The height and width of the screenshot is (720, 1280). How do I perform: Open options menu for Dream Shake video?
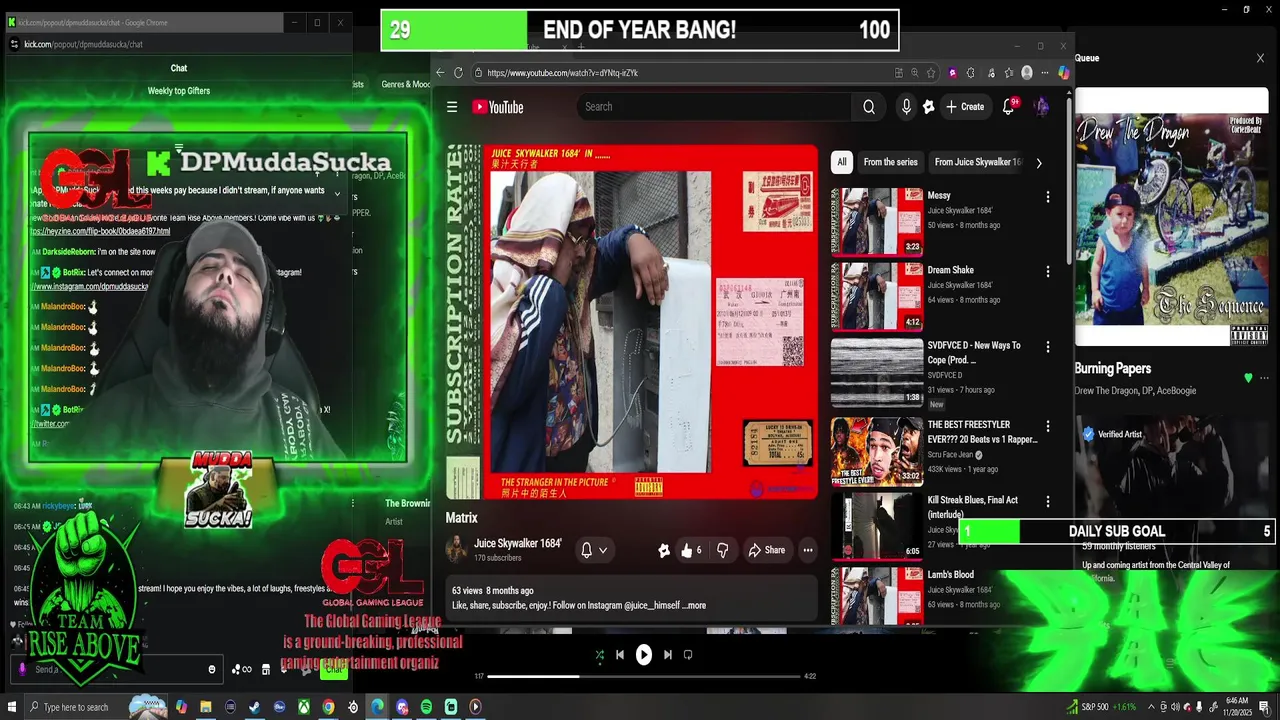1048,272
